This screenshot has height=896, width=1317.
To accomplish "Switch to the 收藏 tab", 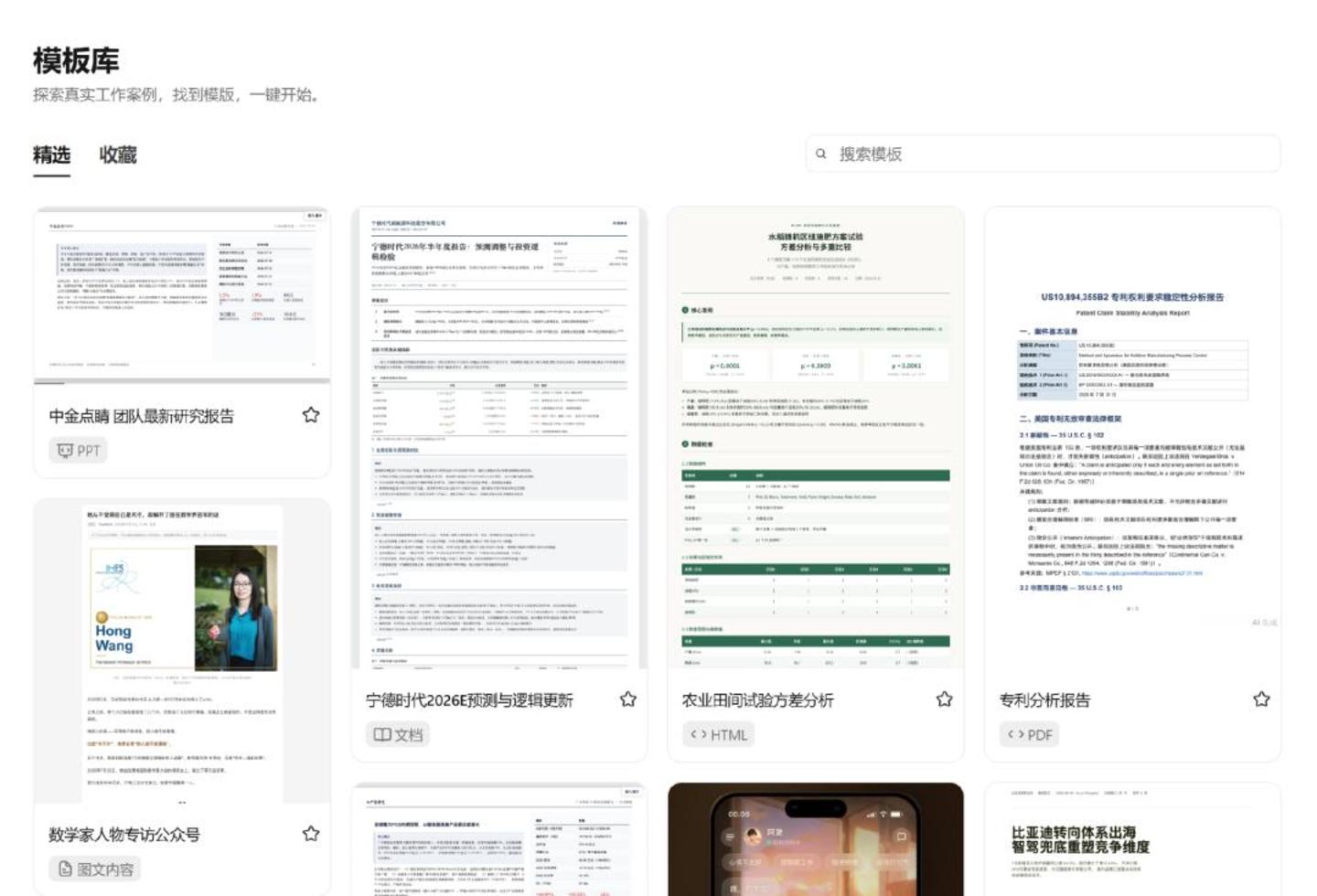I will [118, 155].
